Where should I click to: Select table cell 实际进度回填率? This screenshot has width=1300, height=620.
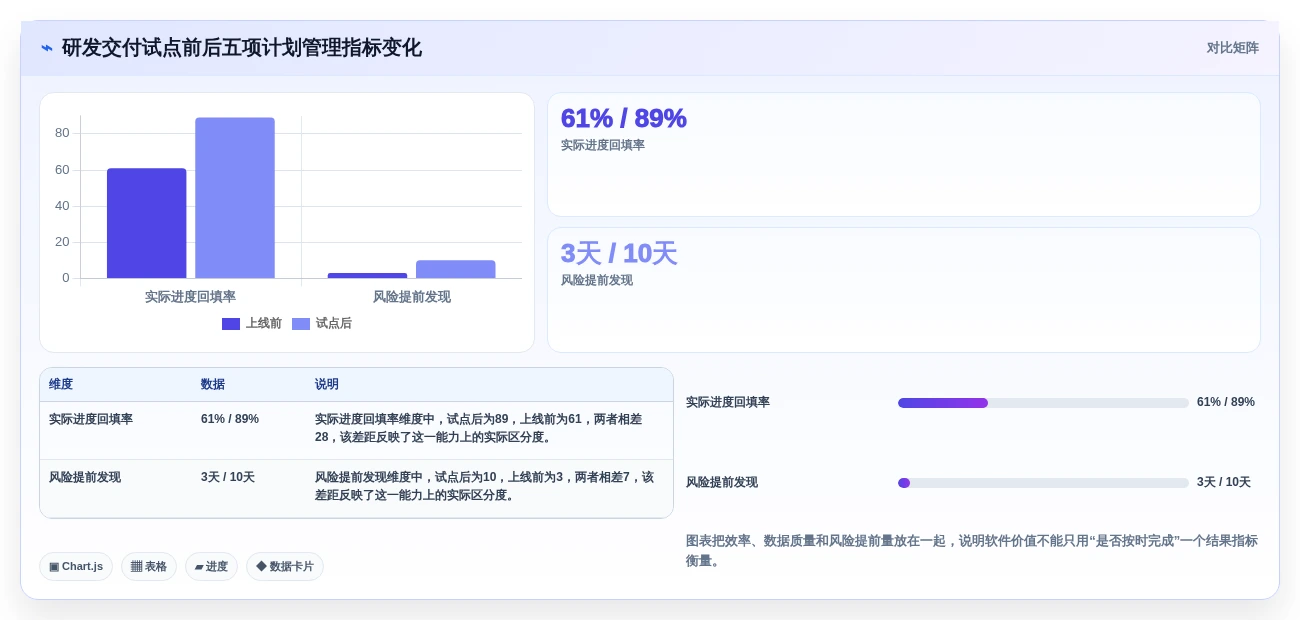tap(91, 419)
